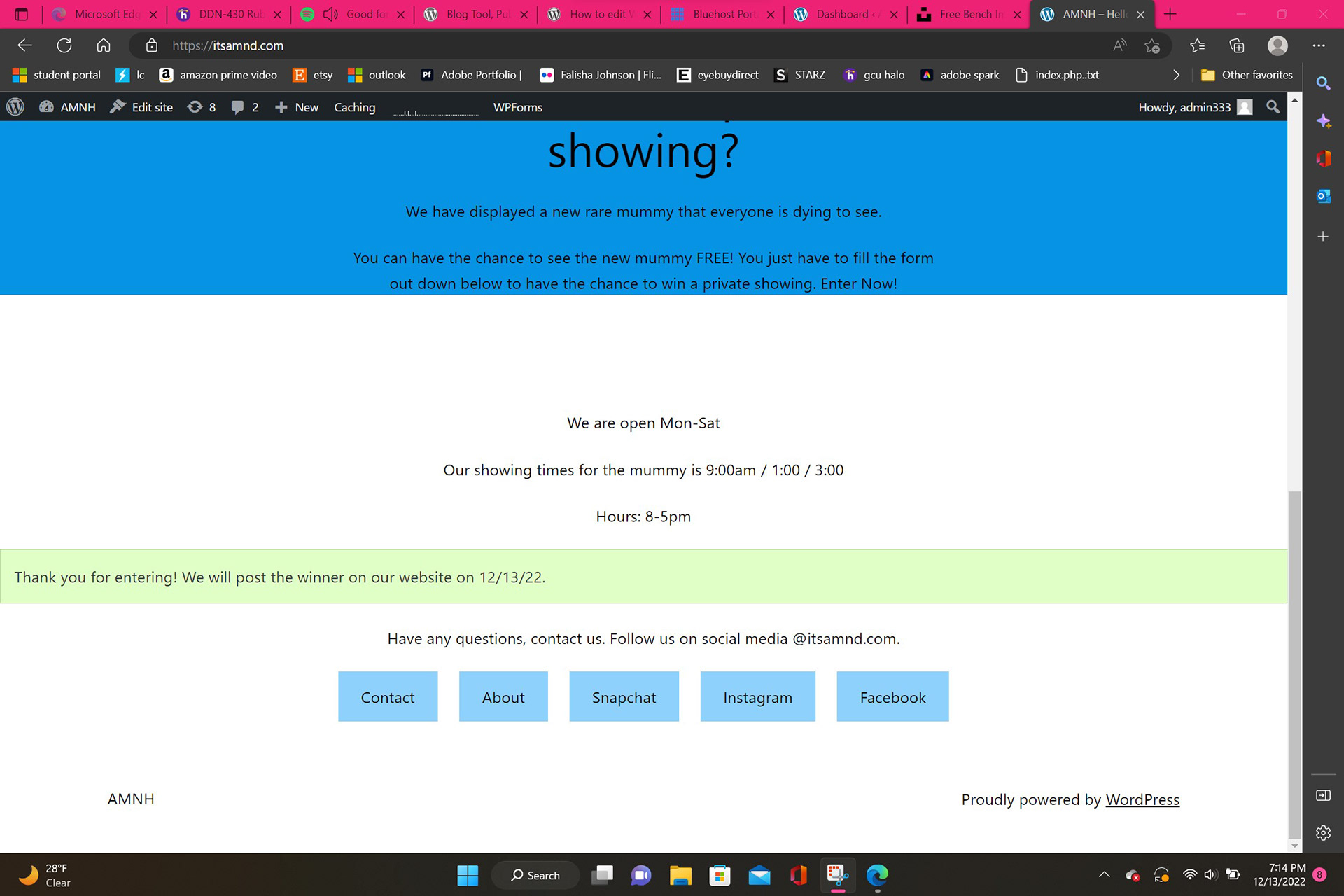Click the admin bar search magnifier
Image resolution: width=1344 pixels, height=896 pixels.
pos(1273,107)
